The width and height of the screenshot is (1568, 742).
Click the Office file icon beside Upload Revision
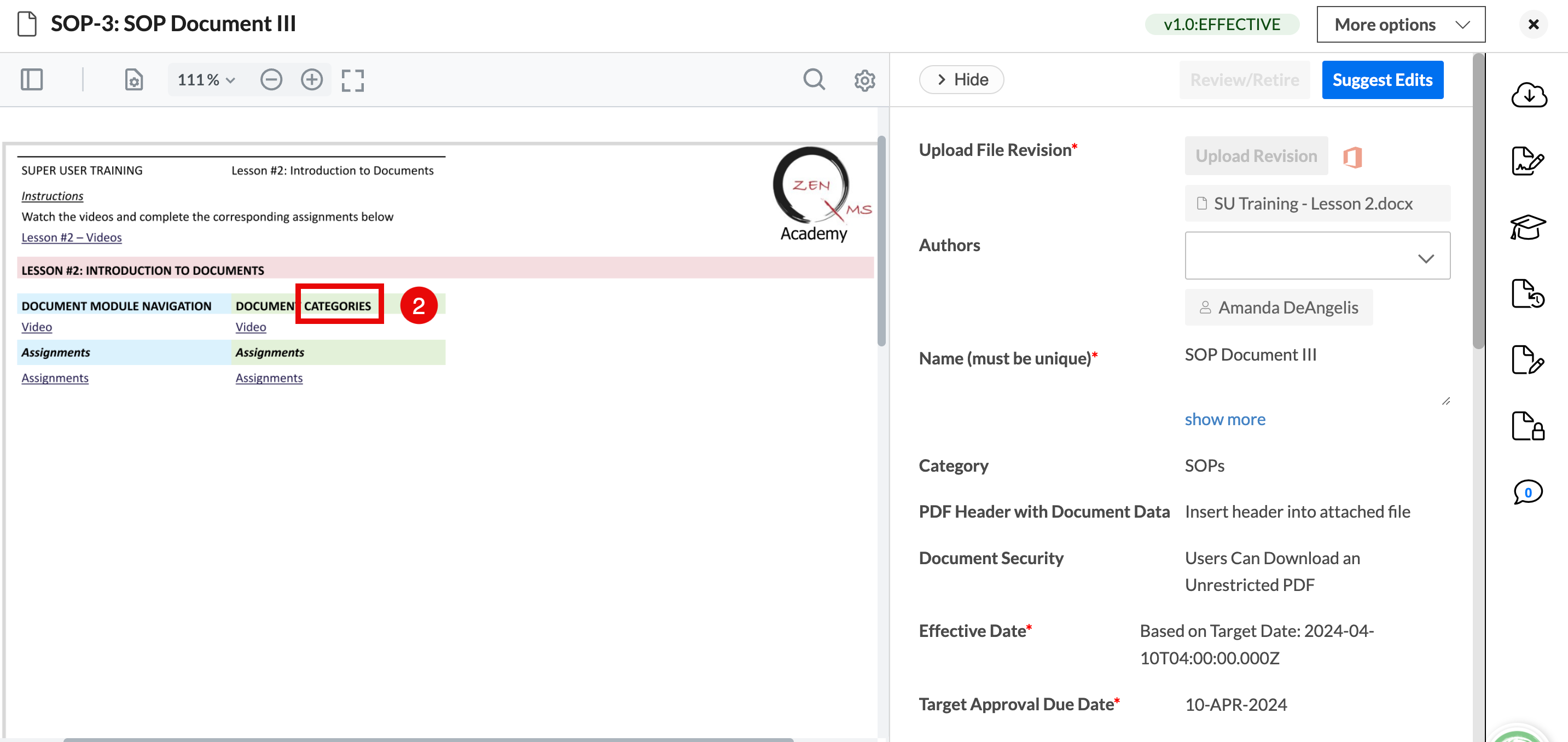pos(1352,157)
